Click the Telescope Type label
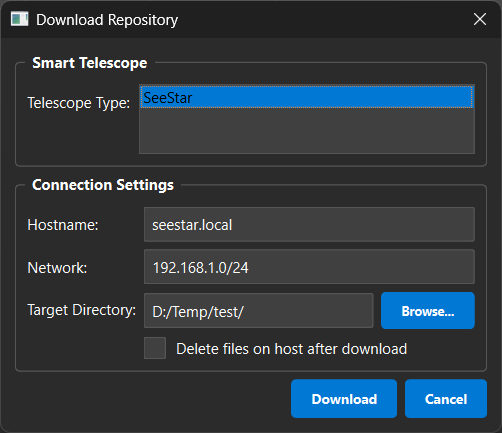Screen dimensions: 502x433 pyautogui.click(x=79, y=103)
